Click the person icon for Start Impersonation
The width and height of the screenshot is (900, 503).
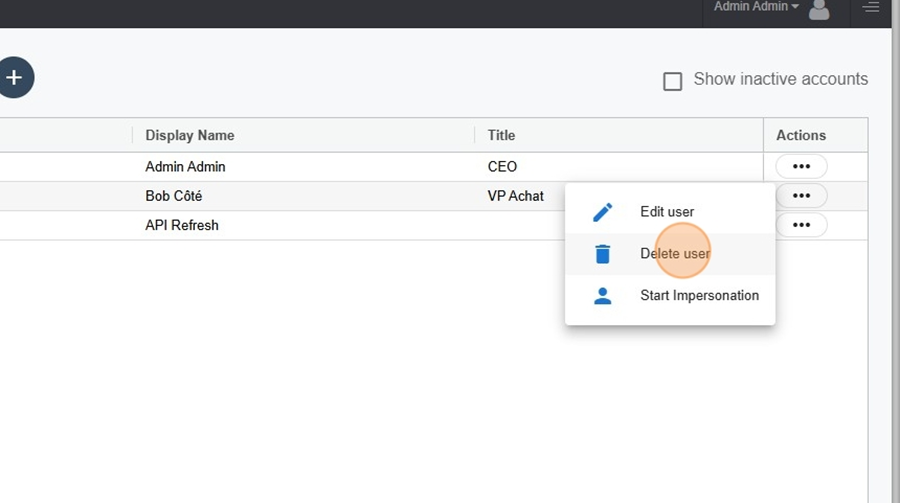click(602, 296)
